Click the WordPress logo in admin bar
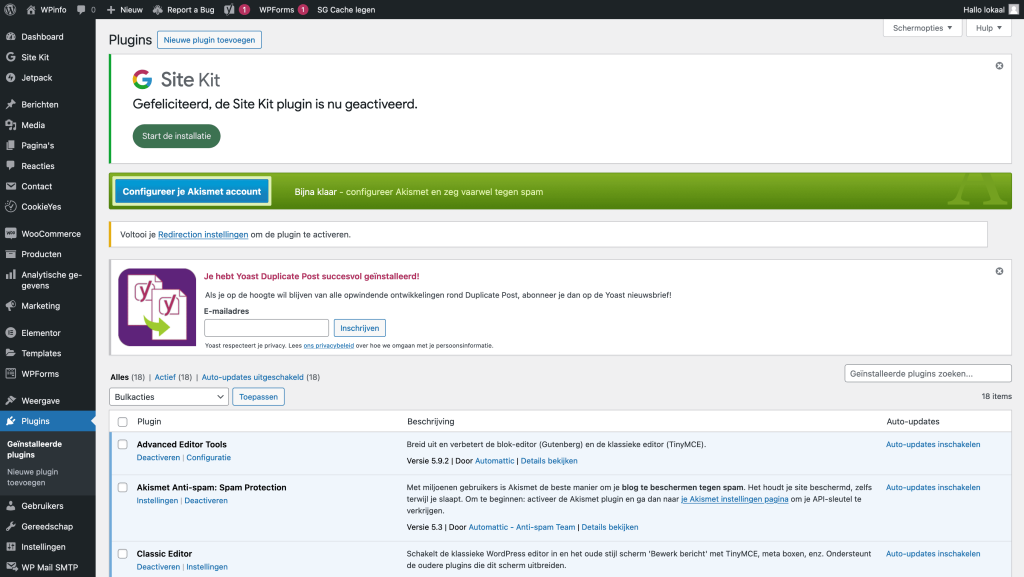This screenshot has width=1024, height=577. [10, 9]
